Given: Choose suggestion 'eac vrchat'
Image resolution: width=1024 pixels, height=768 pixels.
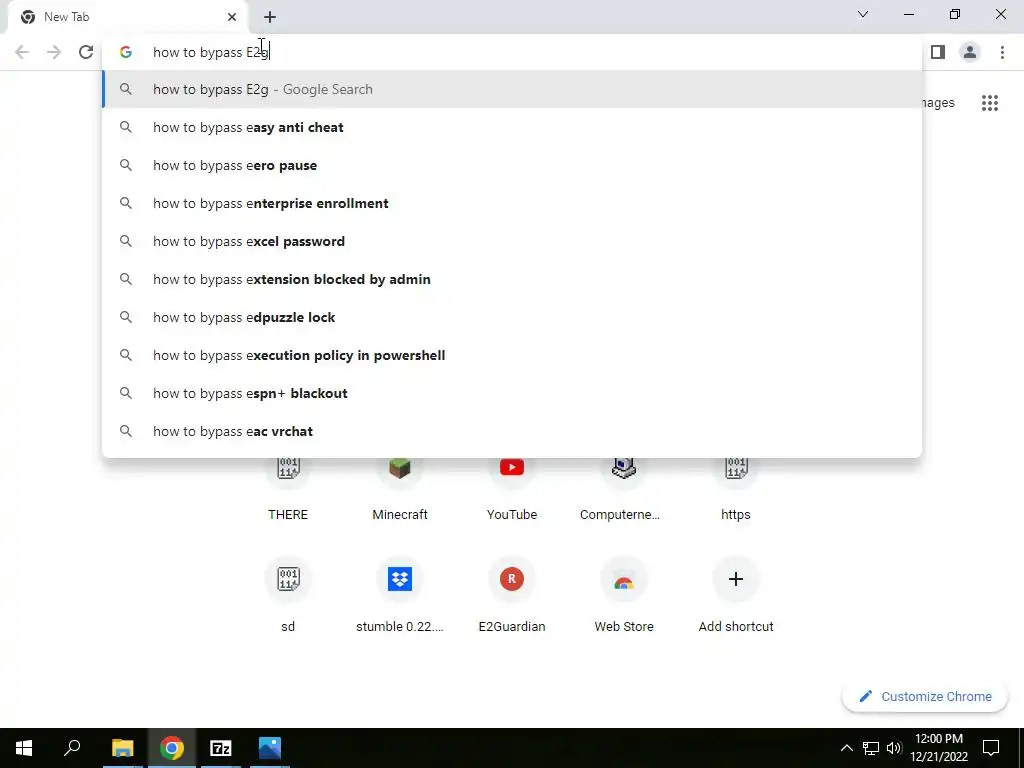Looking at the screenshot, I should tap(512, 431).
